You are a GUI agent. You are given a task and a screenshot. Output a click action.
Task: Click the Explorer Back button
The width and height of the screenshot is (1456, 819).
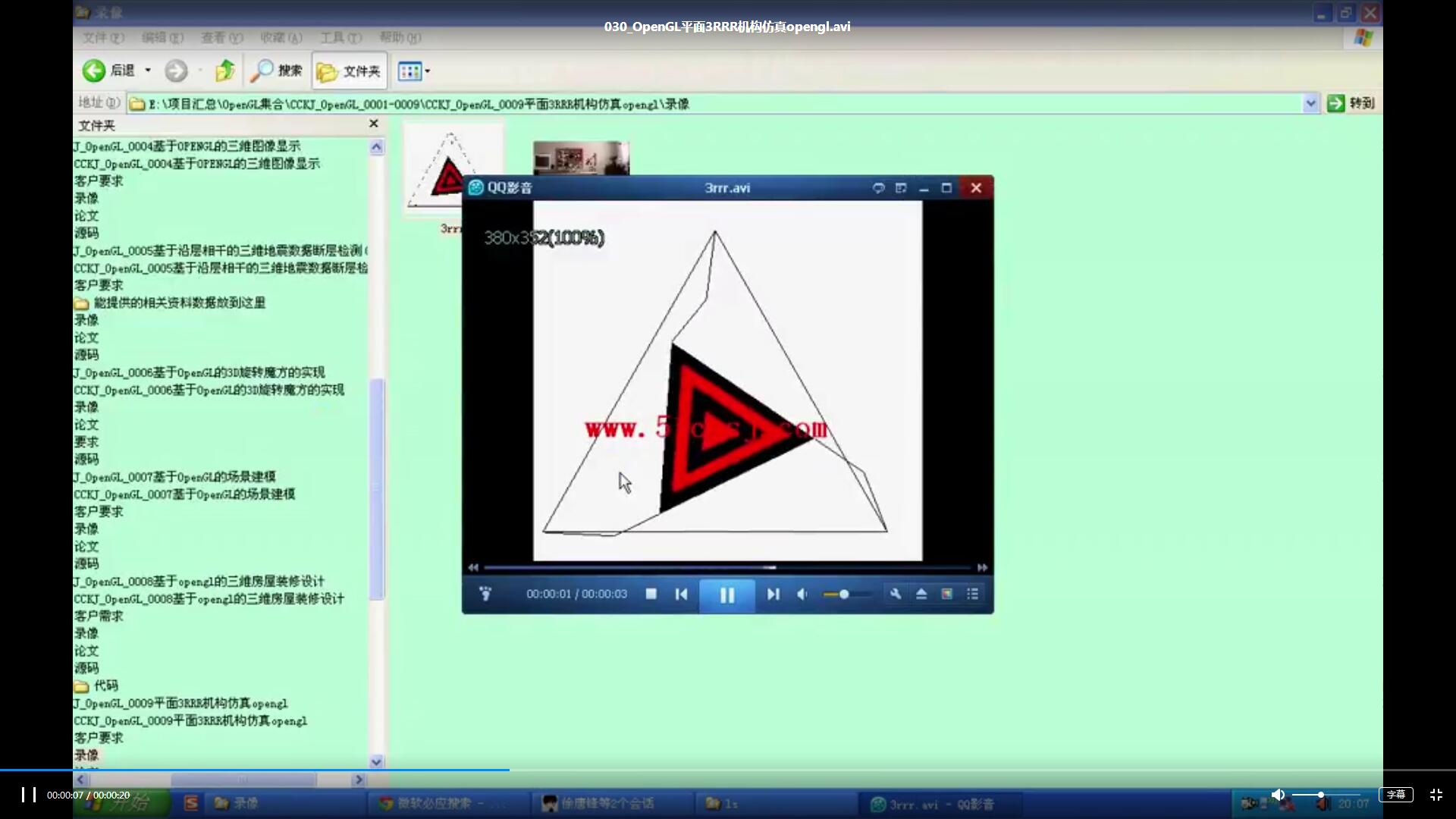[108, 71]
